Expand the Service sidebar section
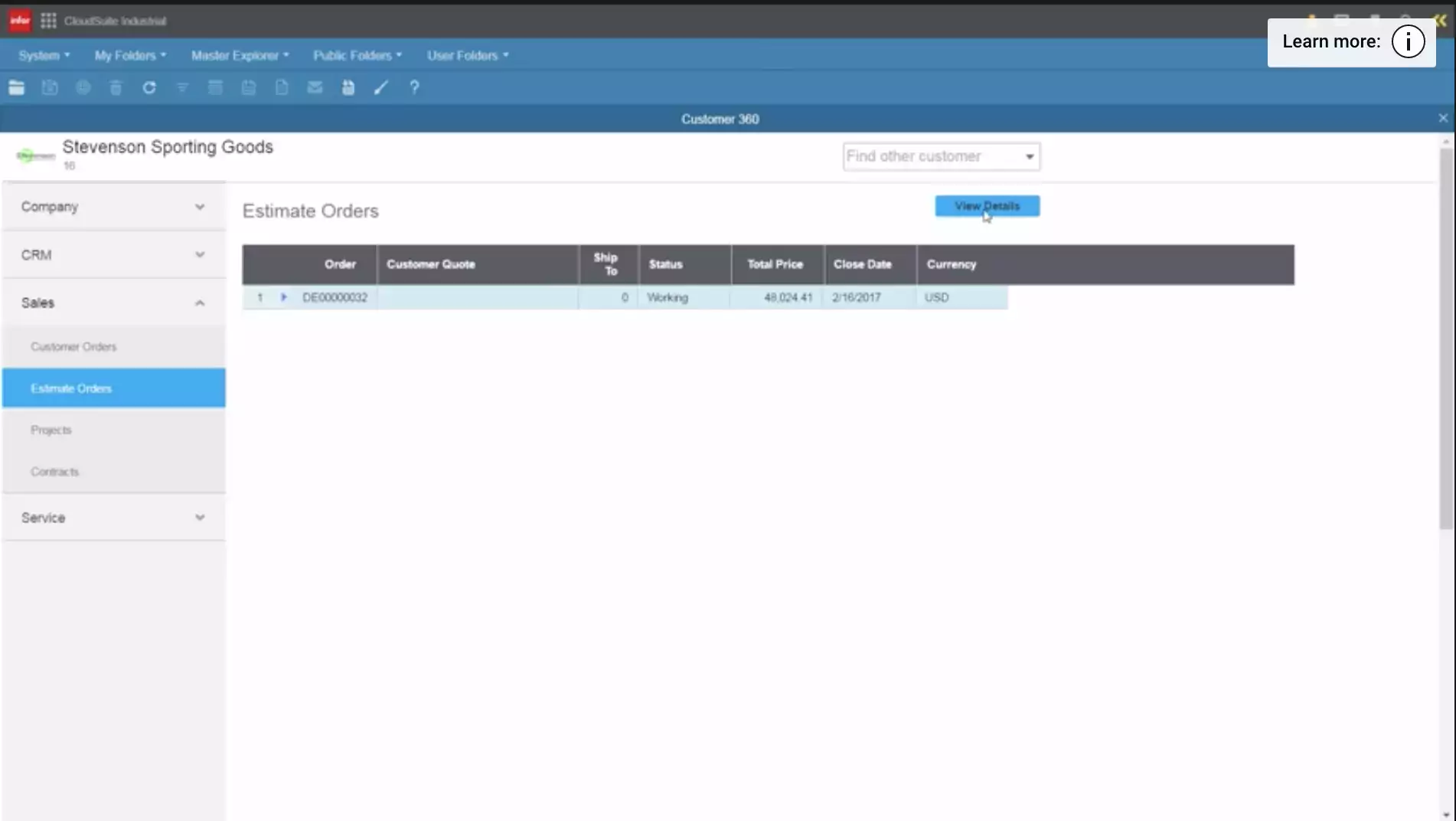1456x821 pixels. point(113,518)
